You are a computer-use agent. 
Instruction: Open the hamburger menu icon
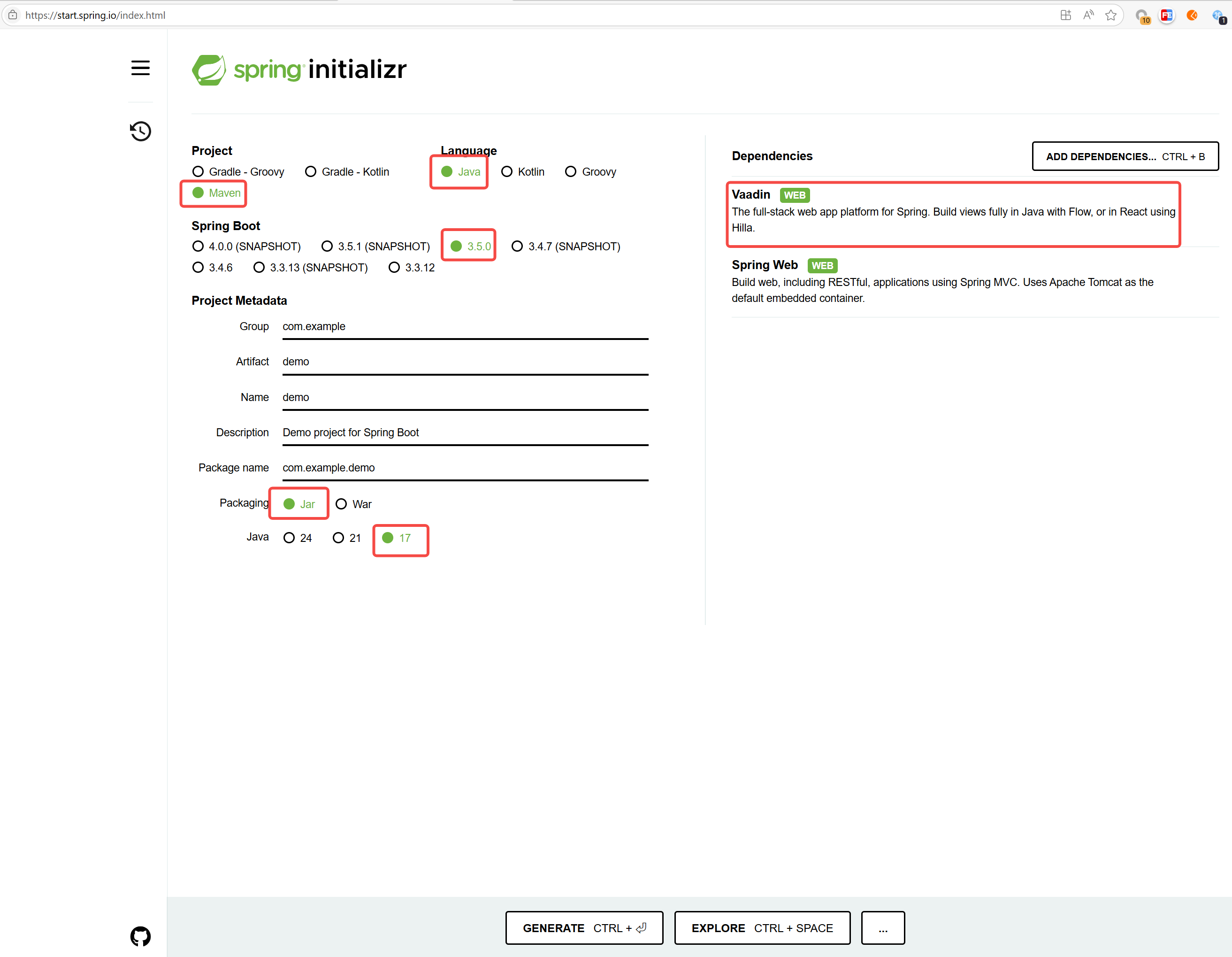click(x=140, y=68)
